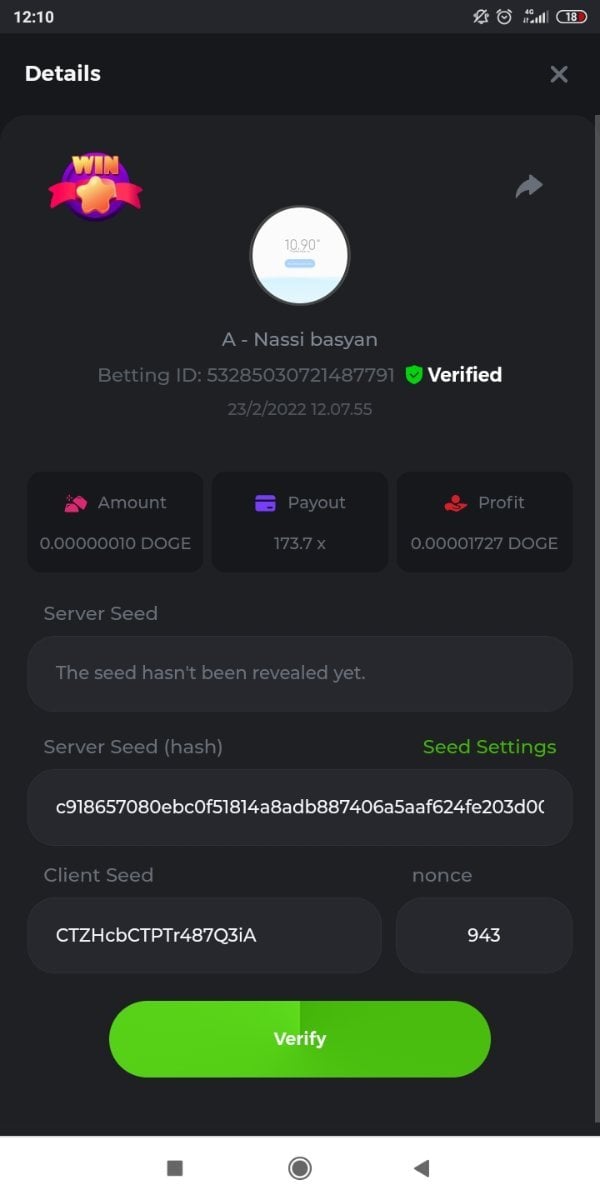Tap the Amount bet icon
The image size is (600, 1200).
pyautogui.click(x=76, y=503)
